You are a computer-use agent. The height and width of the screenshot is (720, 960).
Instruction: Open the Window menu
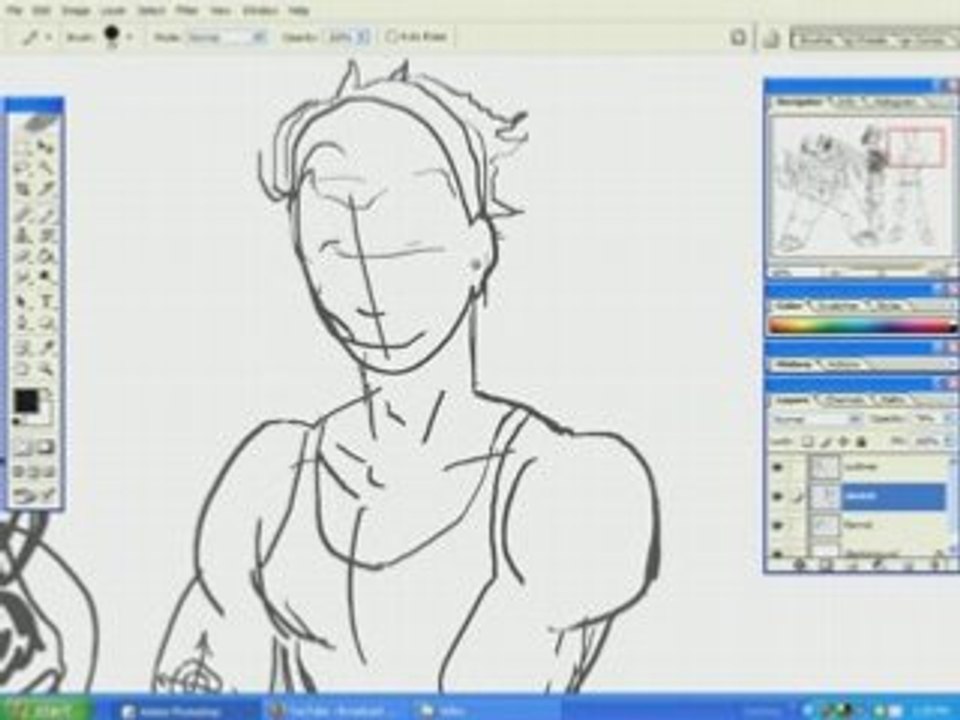pos(260,10)
